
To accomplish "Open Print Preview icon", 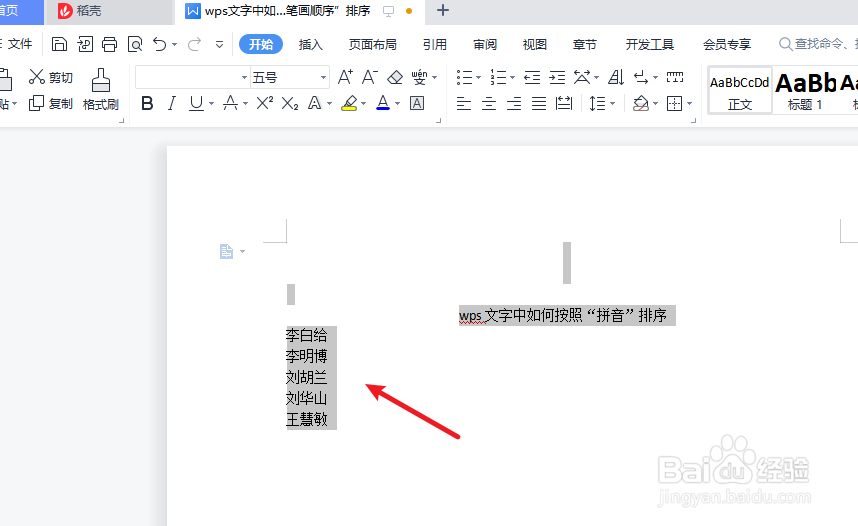I will tap(135, 44).
